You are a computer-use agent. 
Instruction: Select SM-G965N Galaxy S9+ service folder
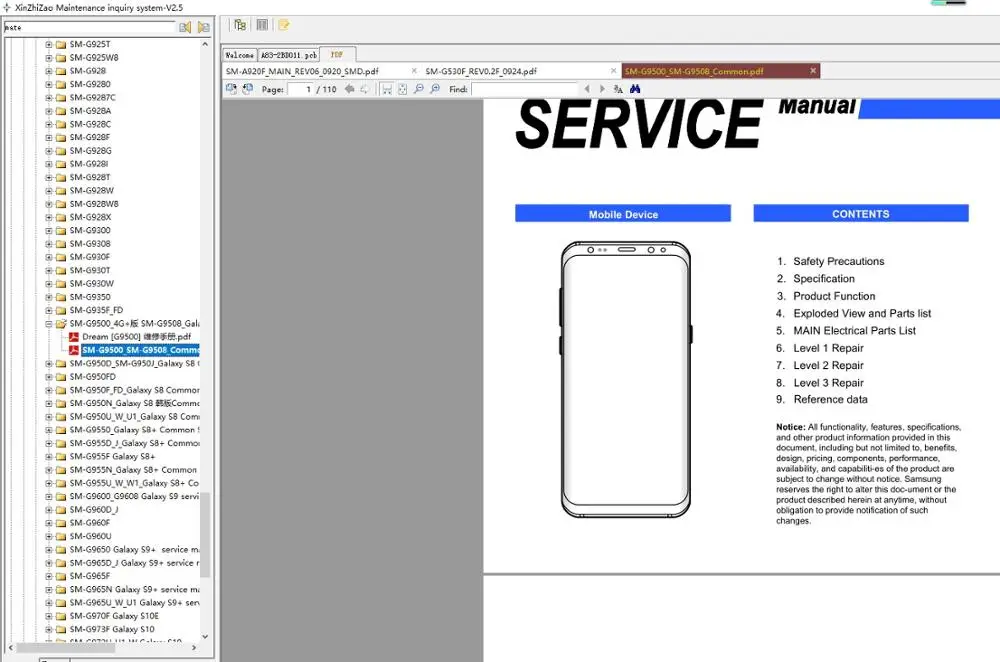click(x=134, y=589)
